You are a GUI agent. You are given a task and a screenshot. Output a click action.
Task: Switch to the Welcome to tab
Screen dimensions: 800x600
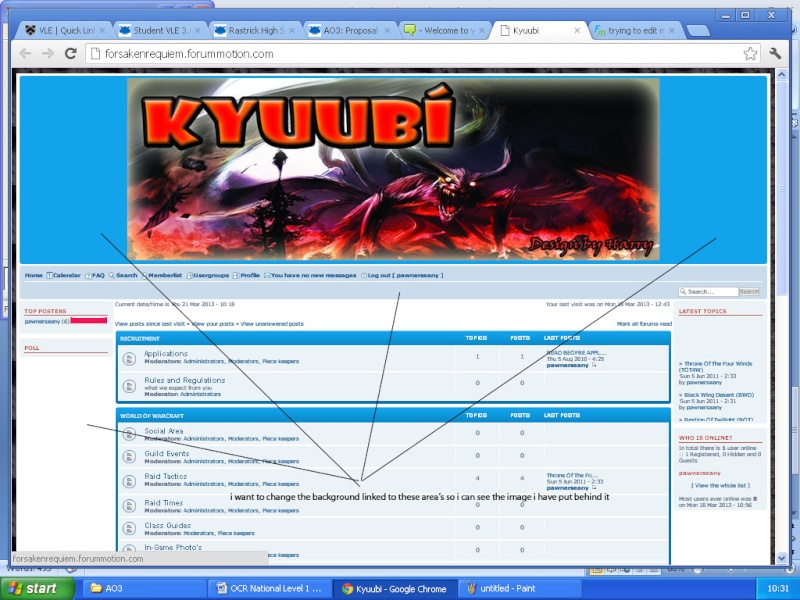click(x=444, y=31)
